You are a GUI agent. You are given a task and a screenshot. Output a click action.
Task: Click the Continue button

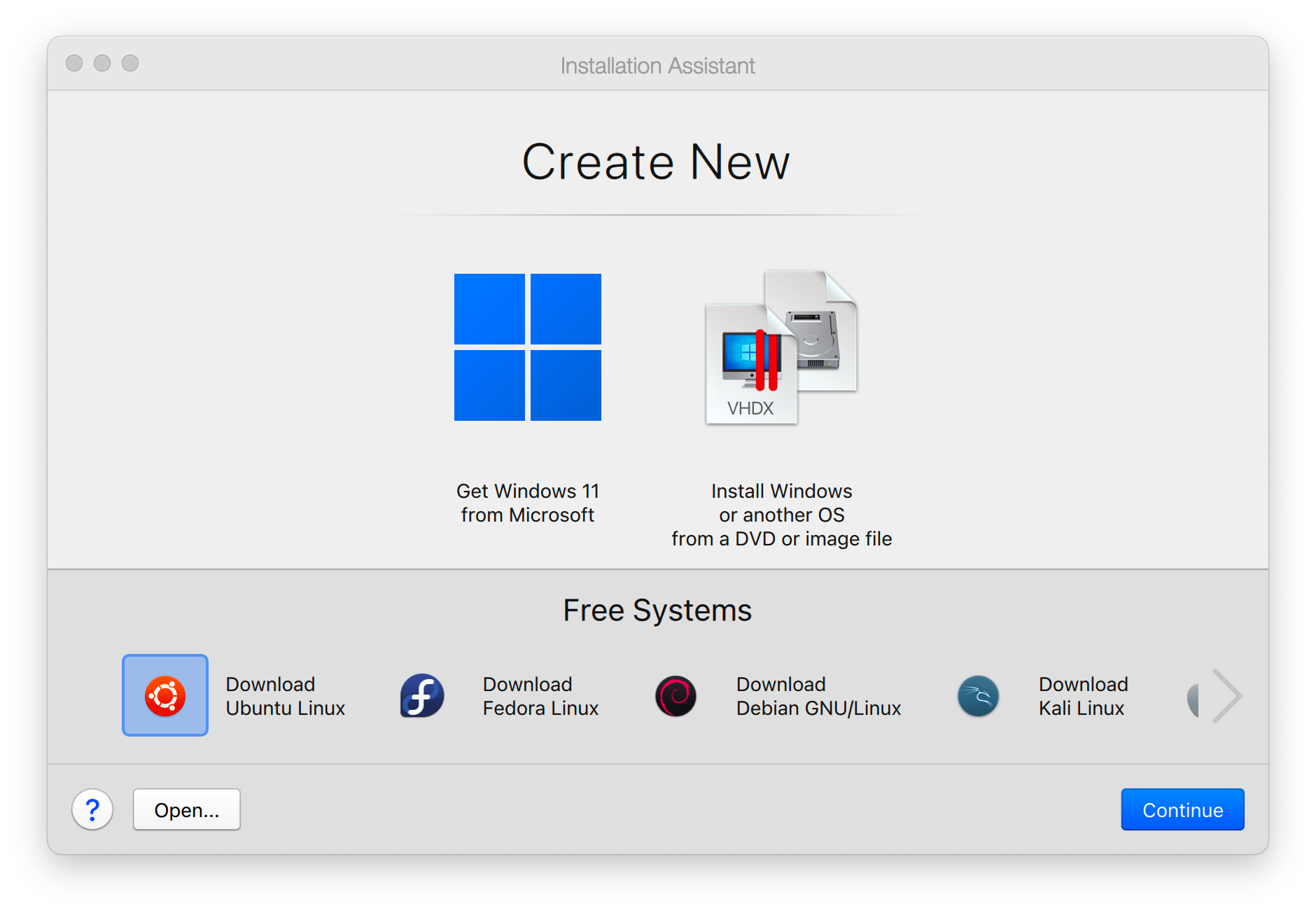(x=1182, y=809)
